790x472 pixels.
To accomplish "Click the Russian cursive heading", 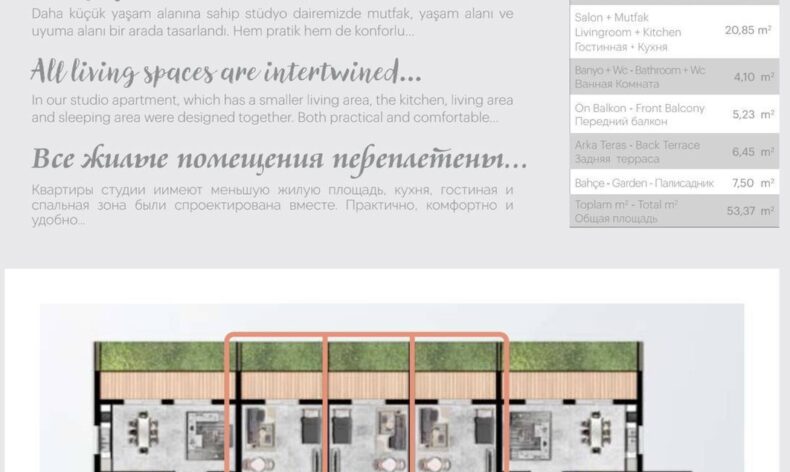I will click(279, 160).
